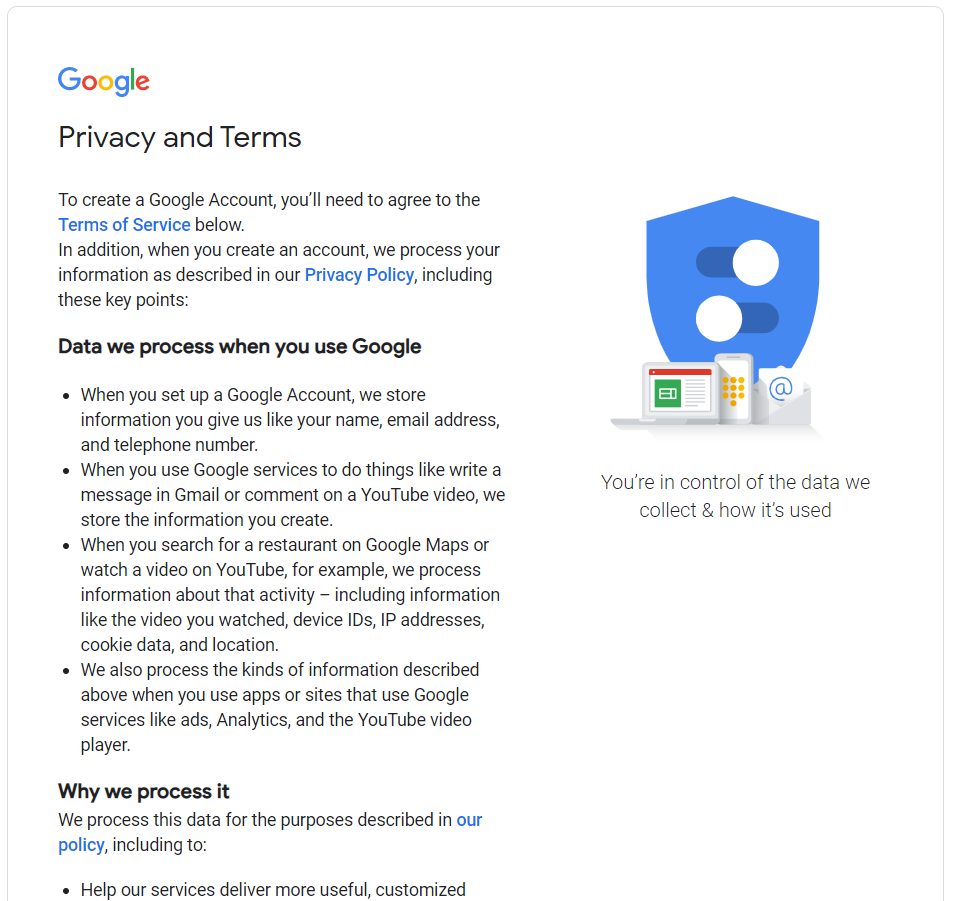Click the "Why we process it" heading
Image resolution: width=956 pixels, height=901 pixels.
[x=143, y=791]
